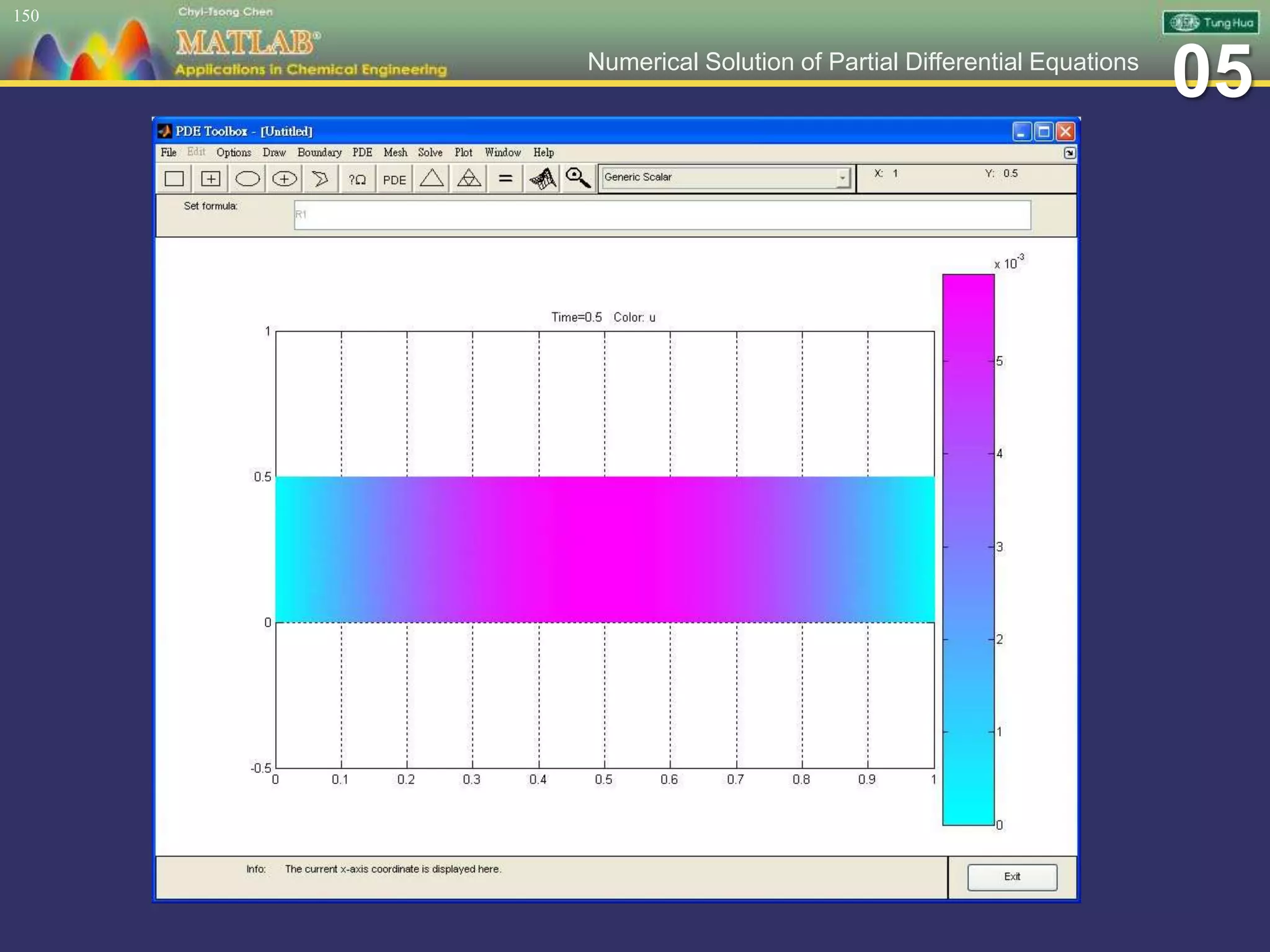Initialize the triangular mesh
Screen dimensions: 1270x952
432,179
